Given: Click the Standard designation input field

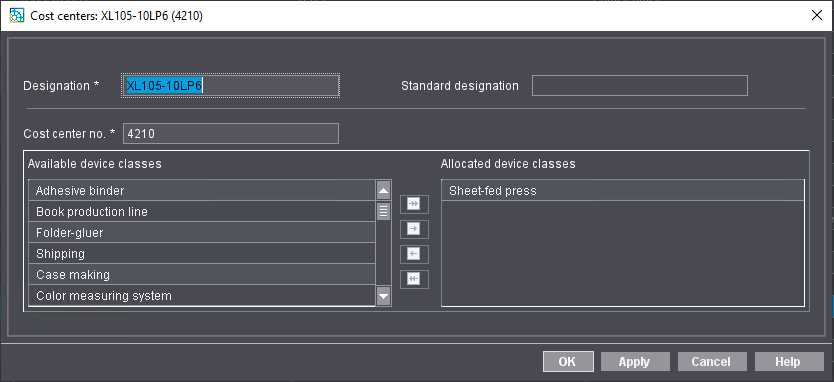Looking at the screenshot, I should pos(640,86).
